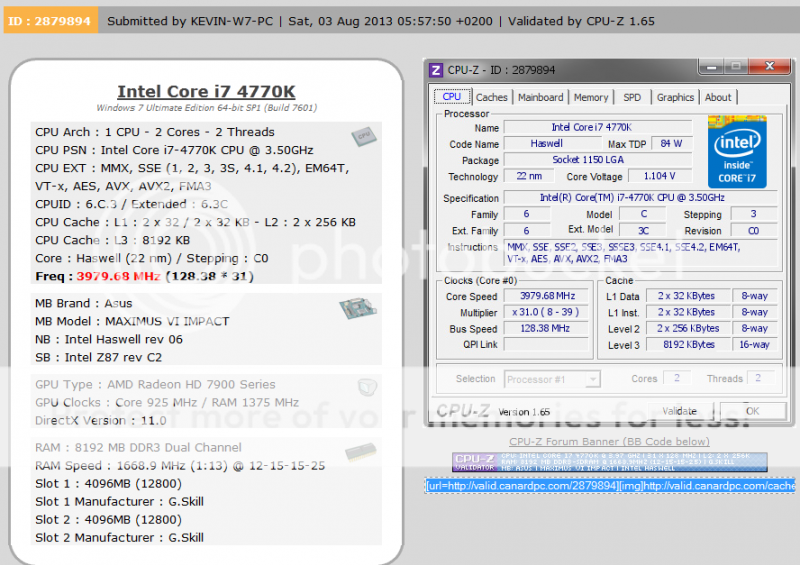Click the BB code URL text field
This screenshot has height=565, width=800.
[610, 486]
